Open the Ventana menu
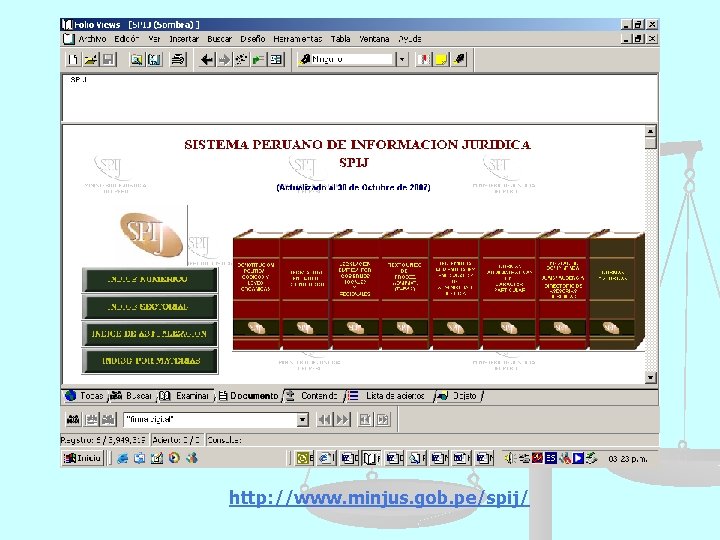This screenshot has width=720, height=540. pyautogui.click(x=374, y=39)
